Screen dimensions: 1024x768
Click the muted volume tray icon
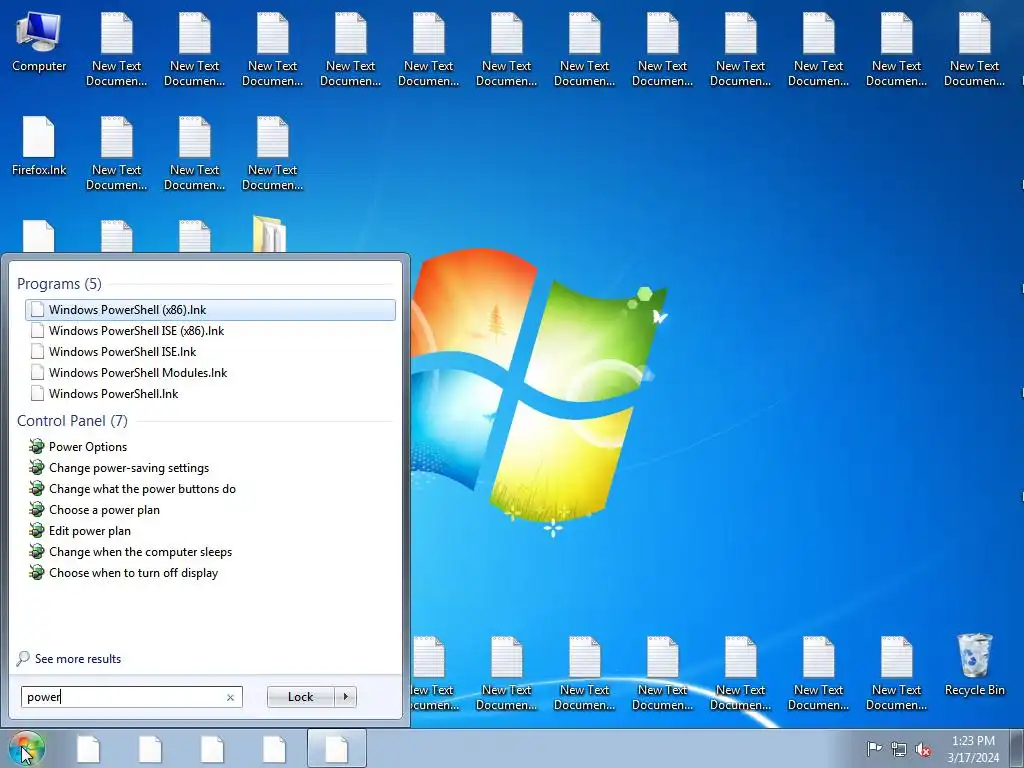click(x=923, y=749)
